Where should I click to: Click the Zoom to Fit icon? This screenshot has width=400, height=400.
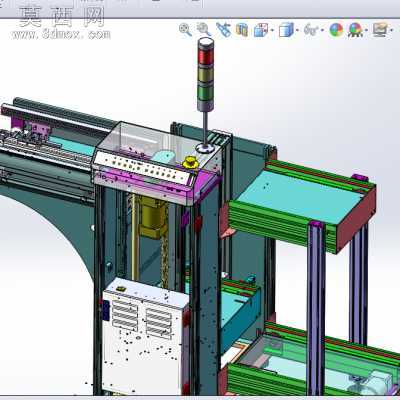185,29
